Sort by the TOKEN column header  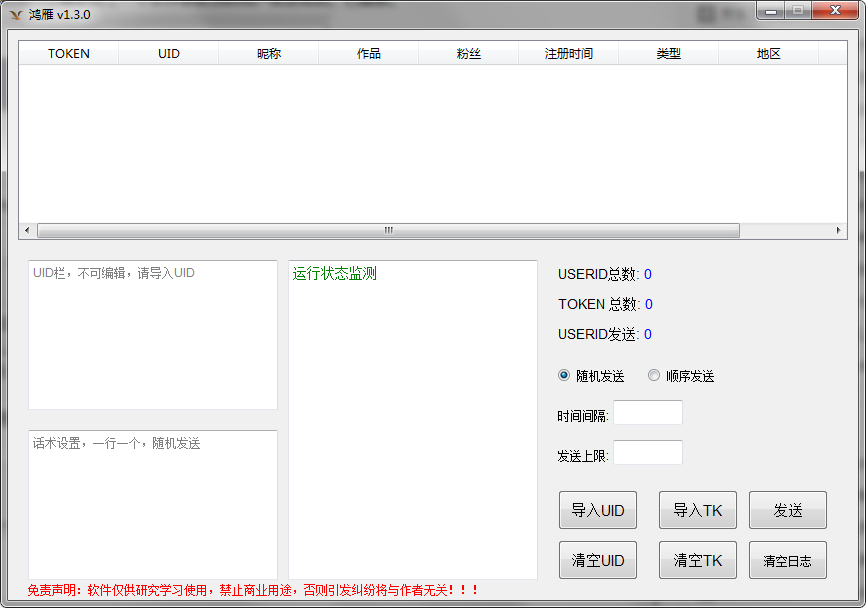click(69, 54)
